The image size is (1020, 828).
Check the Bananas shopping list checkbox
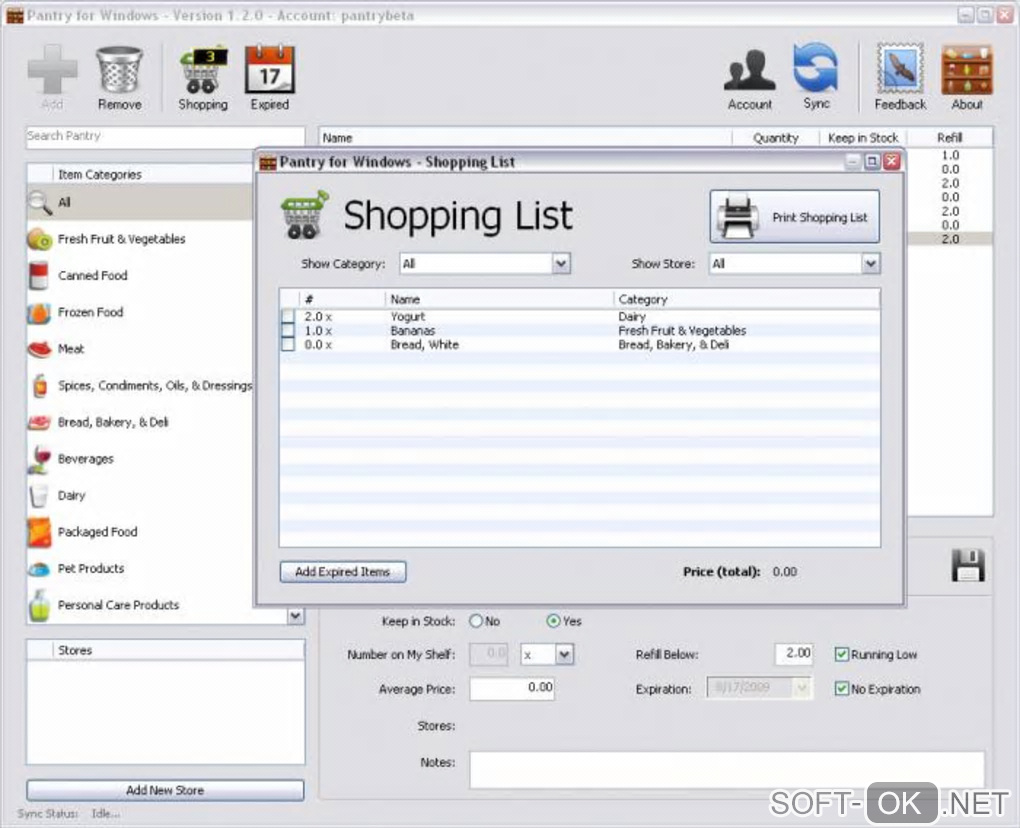[x=288, y=330]
